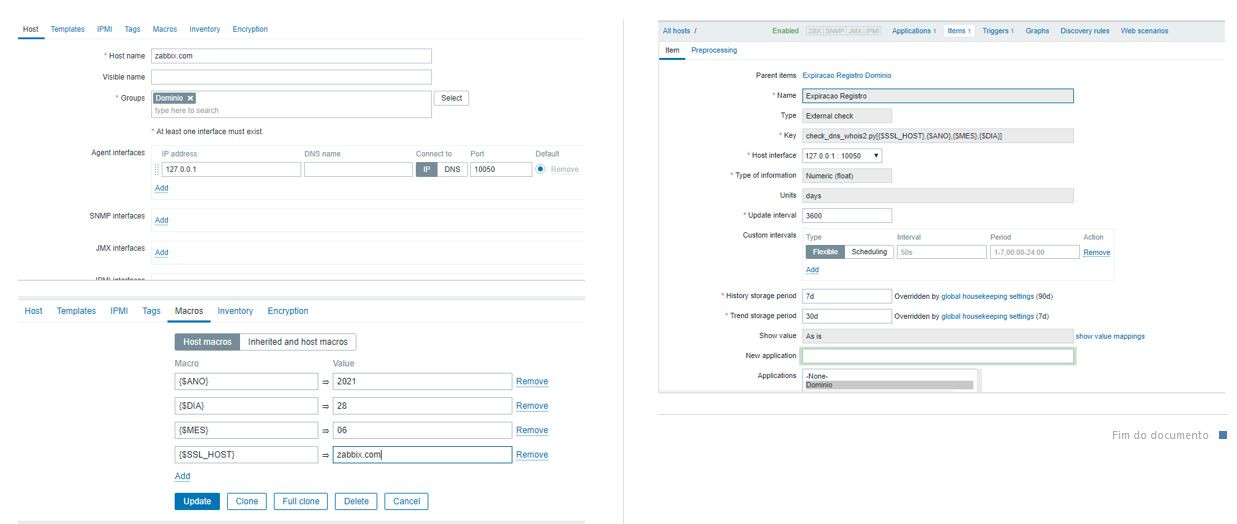Open the Discovery rules link

[x=1085, y=31]
